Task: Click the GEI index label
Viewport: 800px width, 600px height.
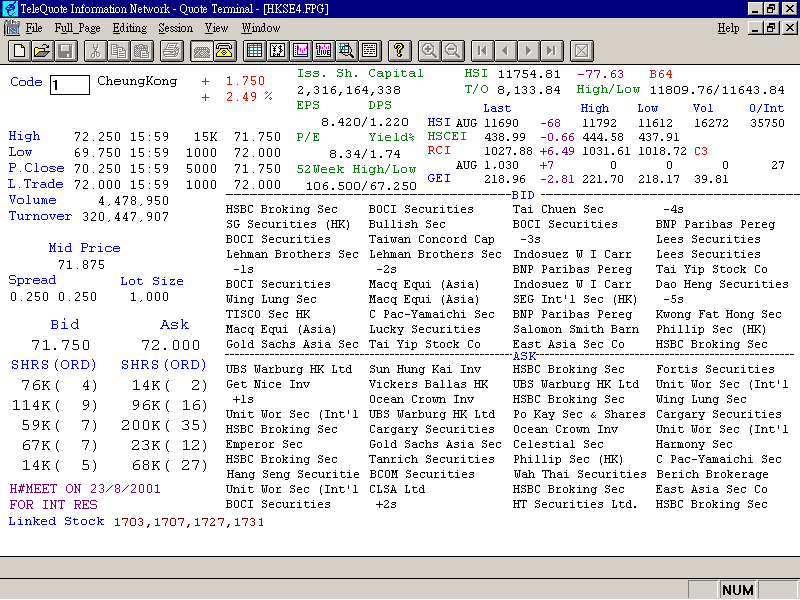Action: click(439, 179)
